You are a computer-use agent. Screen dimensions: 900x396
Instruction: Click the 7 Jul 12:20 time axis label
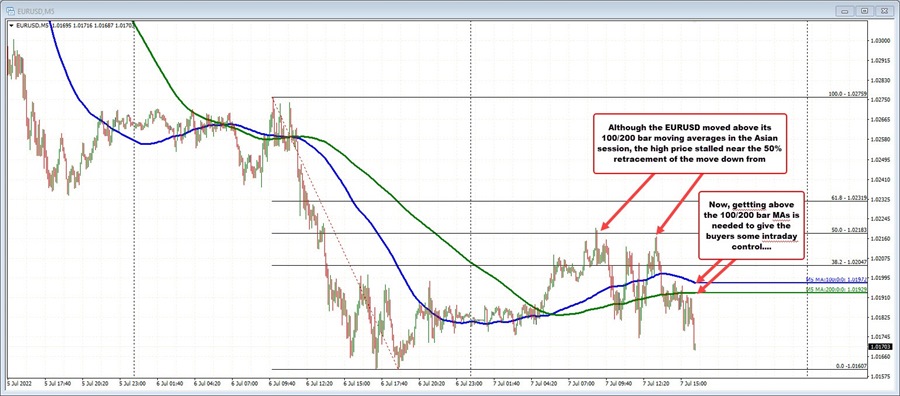tap(657, 382)
